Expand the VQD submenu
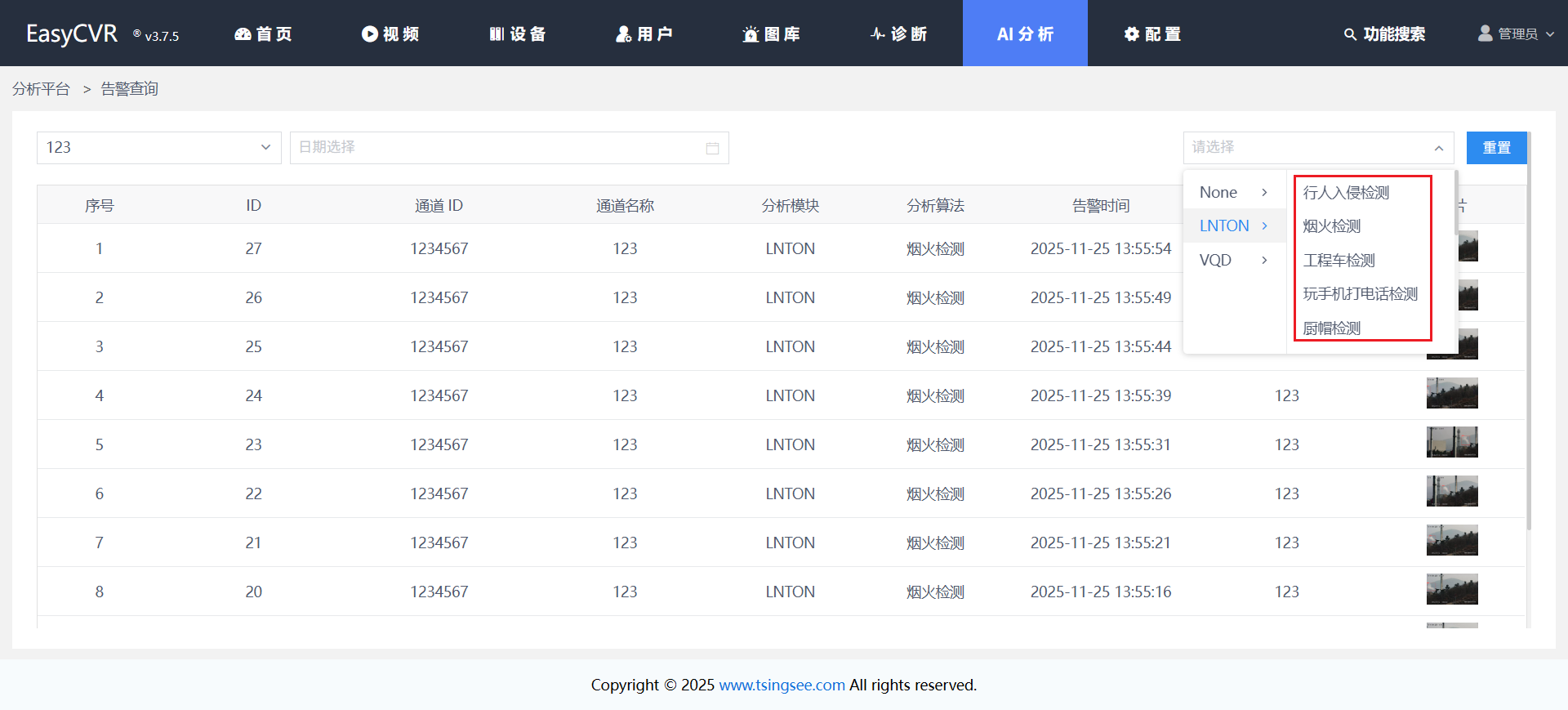 (1233, 260)
